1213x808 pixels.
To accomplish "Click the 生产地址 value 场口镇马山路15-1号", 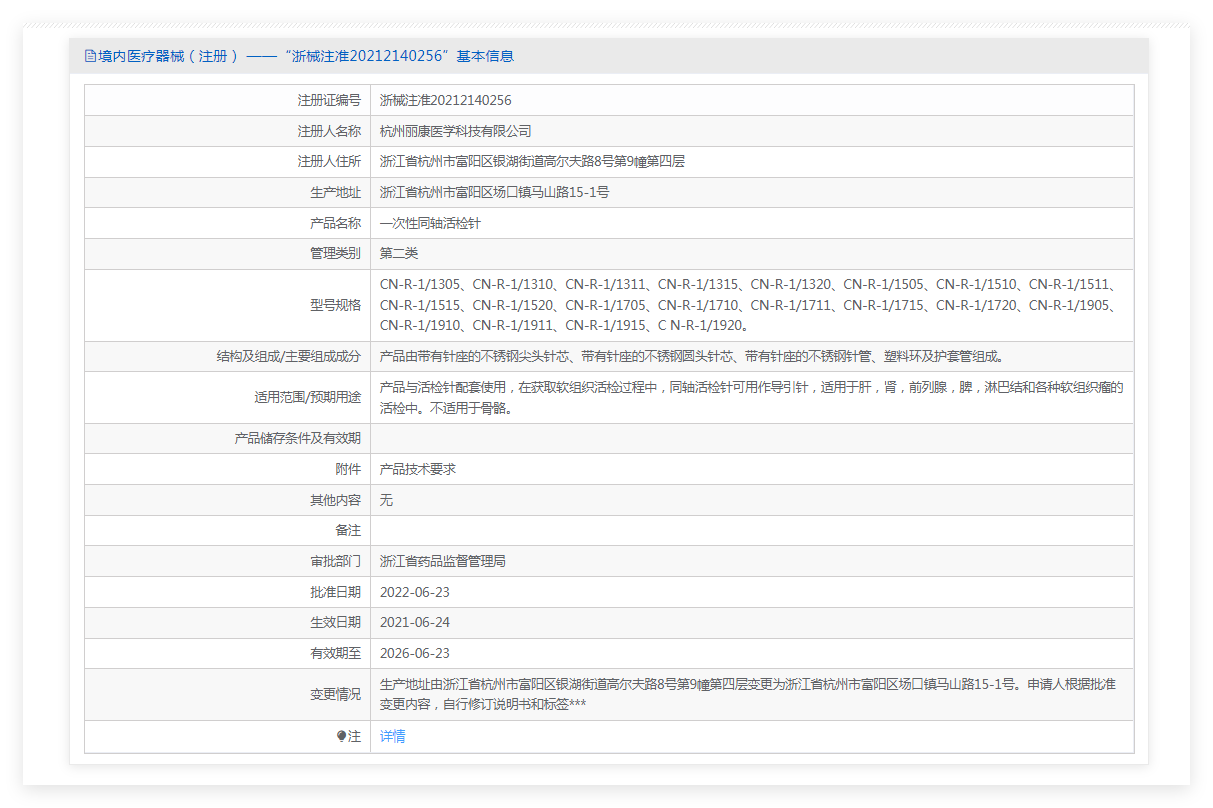I will point(495,192).
